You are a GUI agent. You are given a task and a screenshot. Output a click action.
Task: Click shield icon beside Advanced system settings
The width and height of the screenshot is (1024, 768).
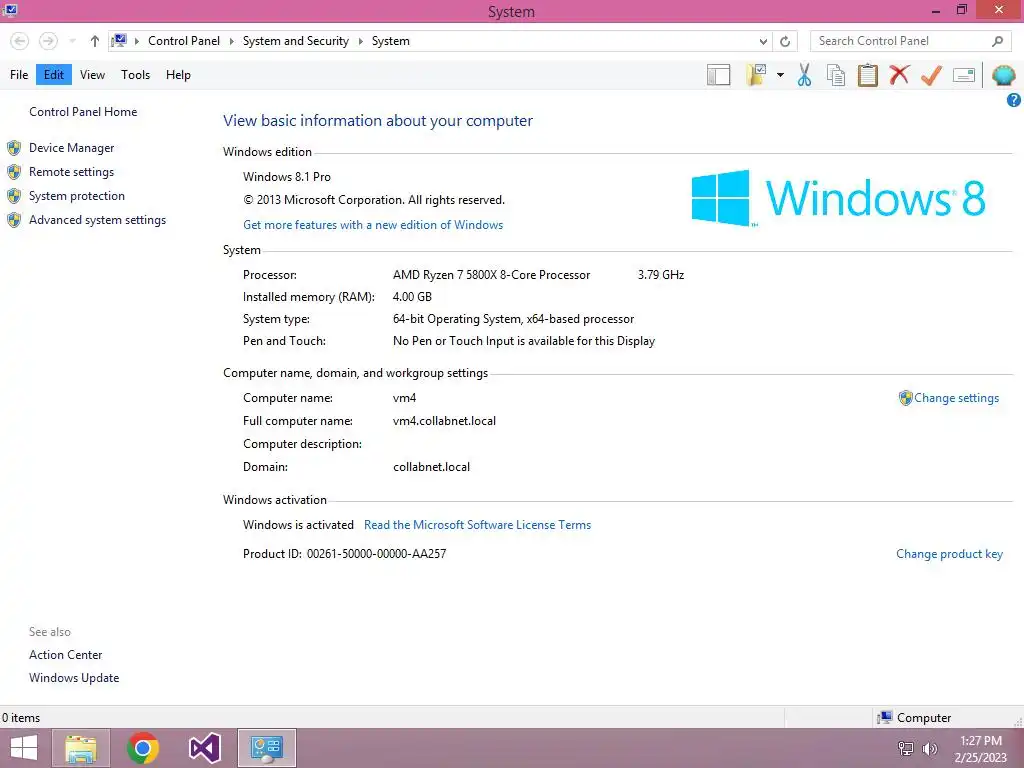point(14,220)
